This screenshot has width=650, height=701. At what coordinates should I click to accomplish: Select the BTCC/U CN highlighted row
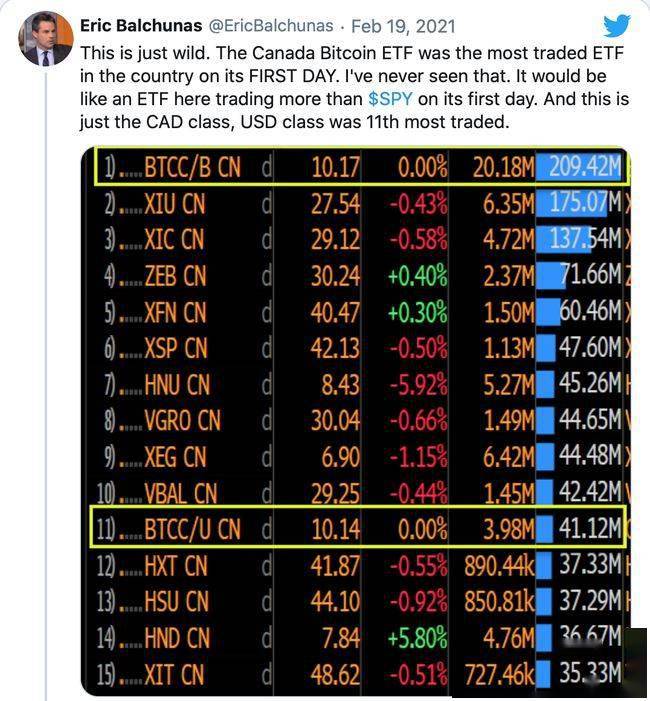click(358, 527)
